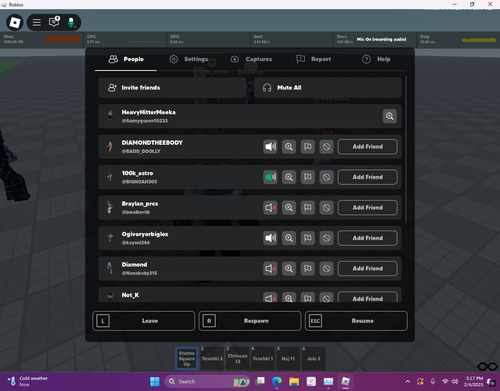Screen dimensions: 500x391
Task: Open the chat notifications icon
Action: pos(54,22)
